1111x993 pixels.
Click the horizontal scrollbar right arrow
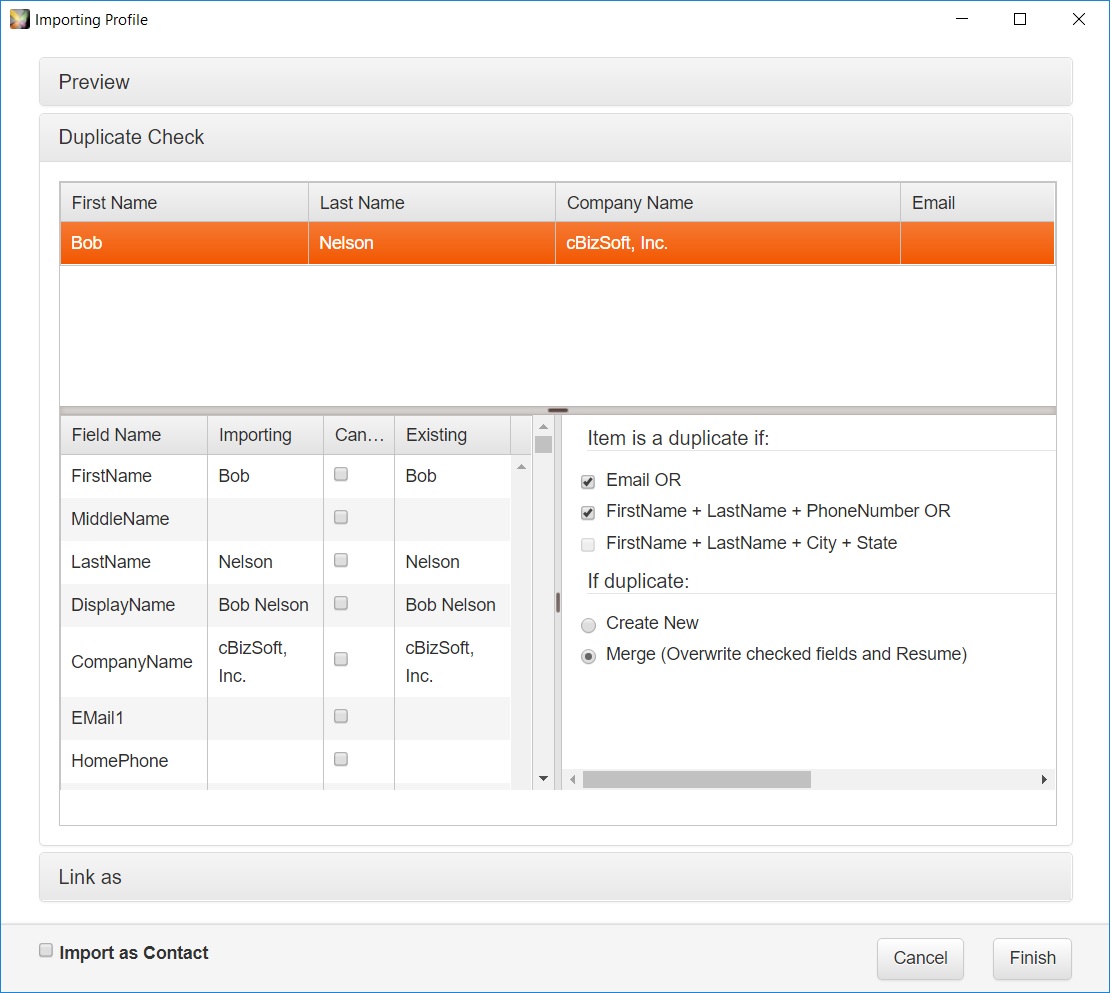(1044, 780)
